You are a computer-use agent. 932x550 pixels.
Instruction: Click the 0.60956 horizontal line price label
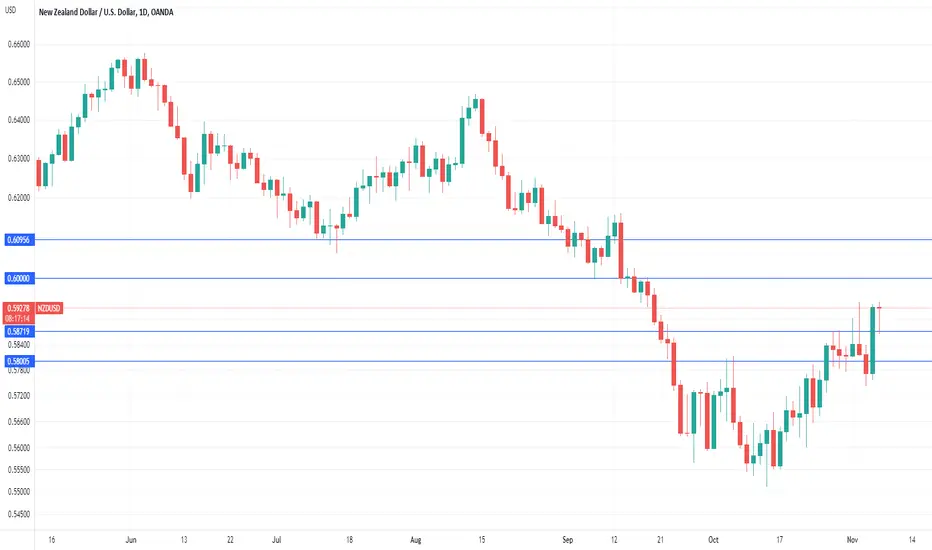pos(19,240)
